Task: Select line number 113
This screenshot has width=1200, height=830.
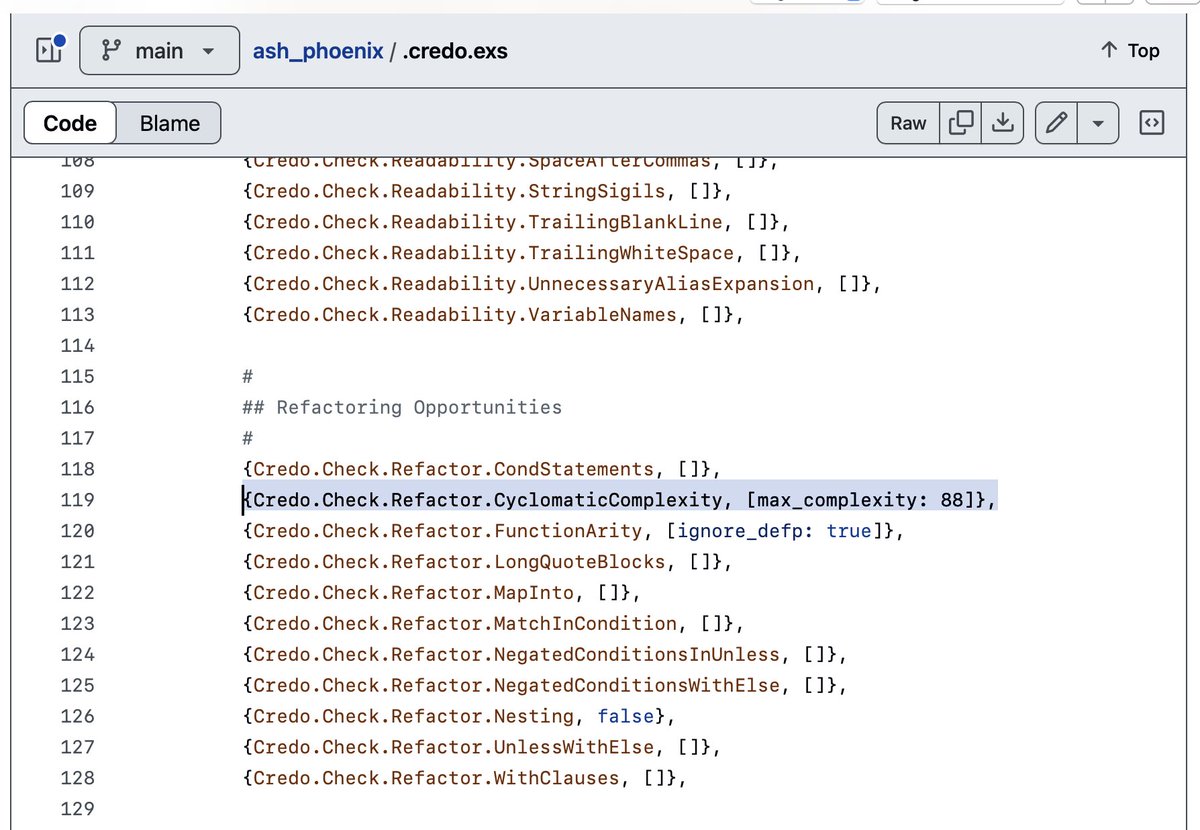Action: (78, 314)
